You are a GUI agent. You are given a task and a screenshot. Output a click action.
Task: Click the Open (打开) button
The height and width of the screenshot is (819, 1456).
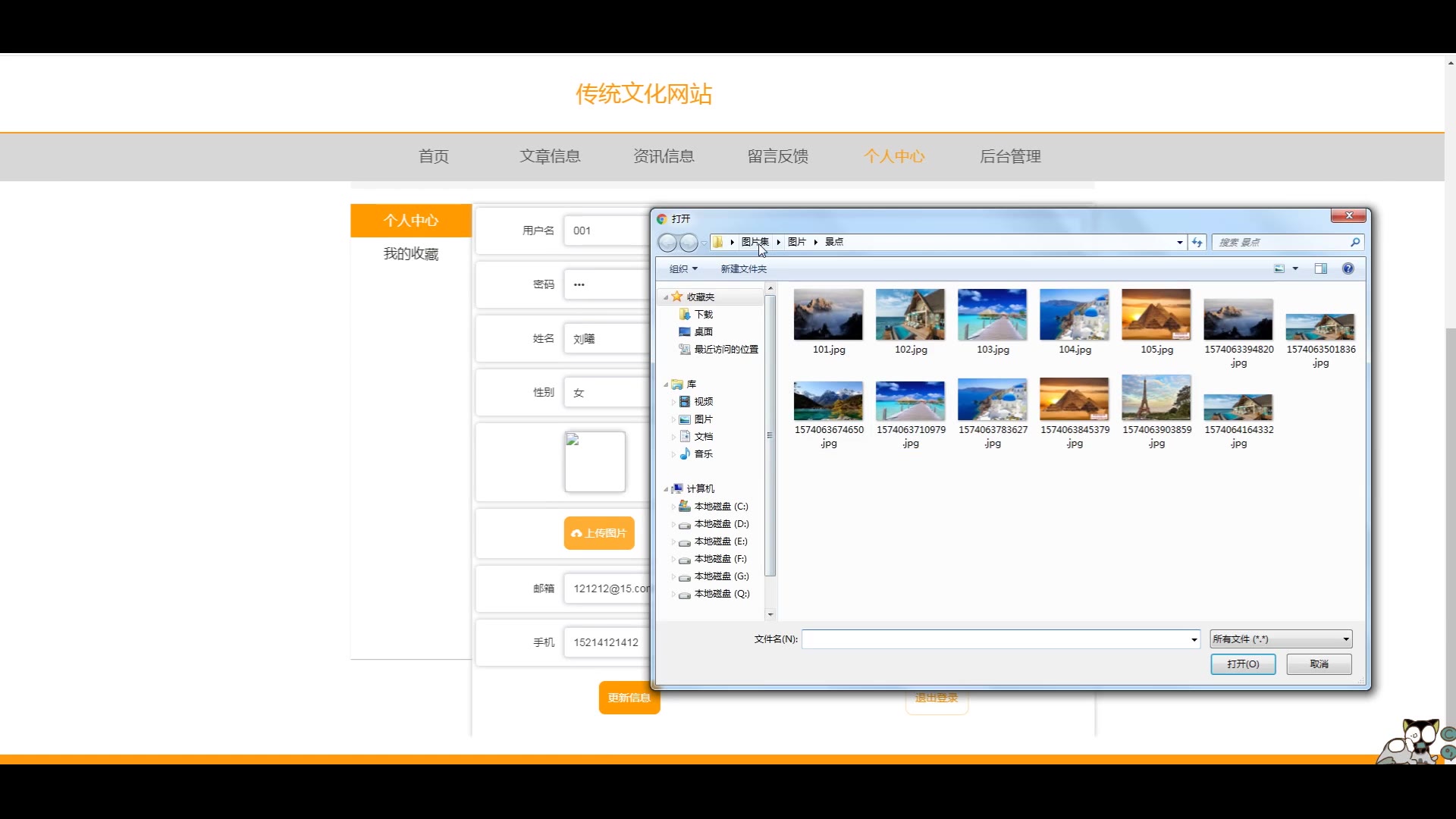pyautogui.click(x=1242, y=664)
